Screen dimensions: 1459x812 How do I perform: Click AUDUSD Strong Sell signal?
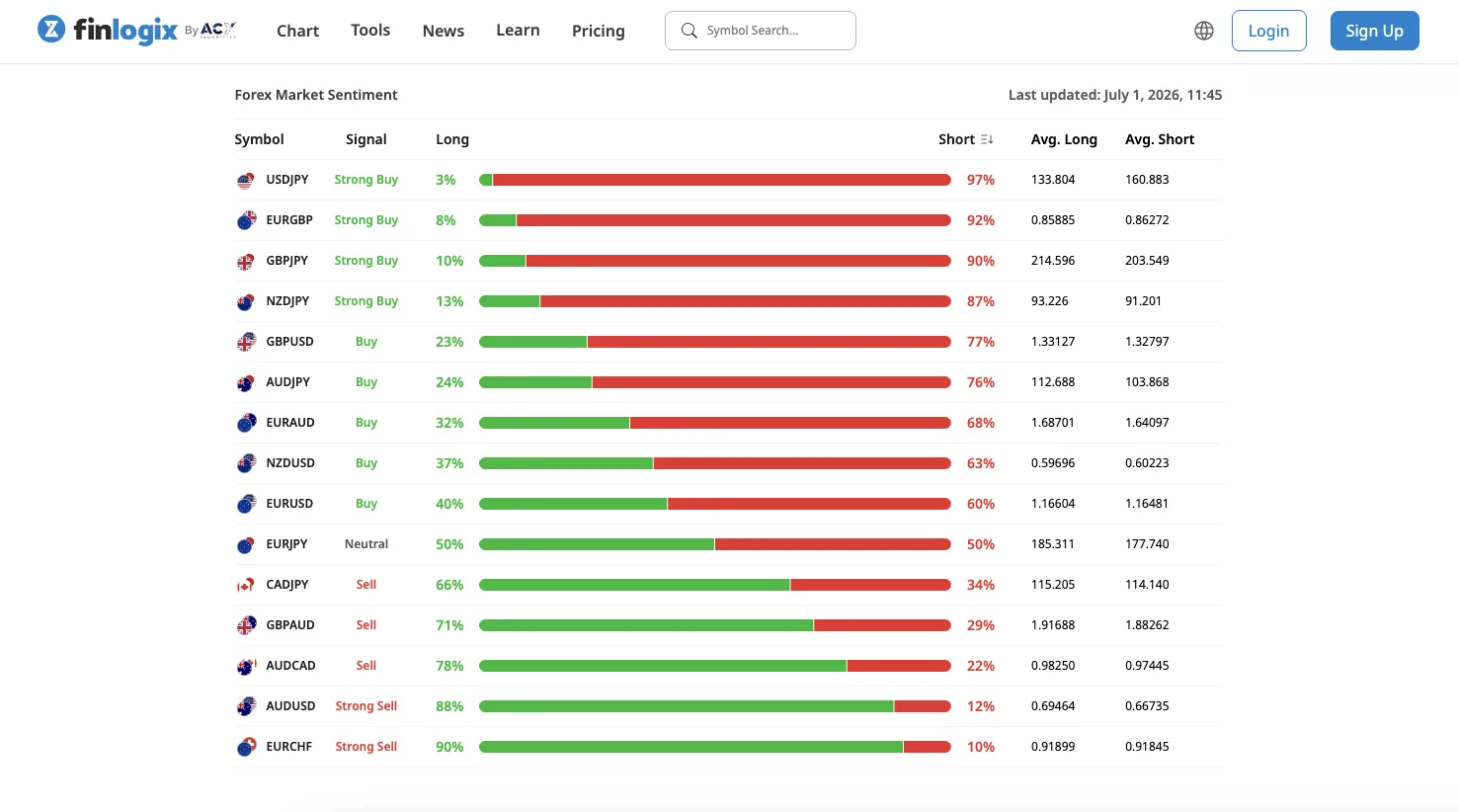click(366, 706)
